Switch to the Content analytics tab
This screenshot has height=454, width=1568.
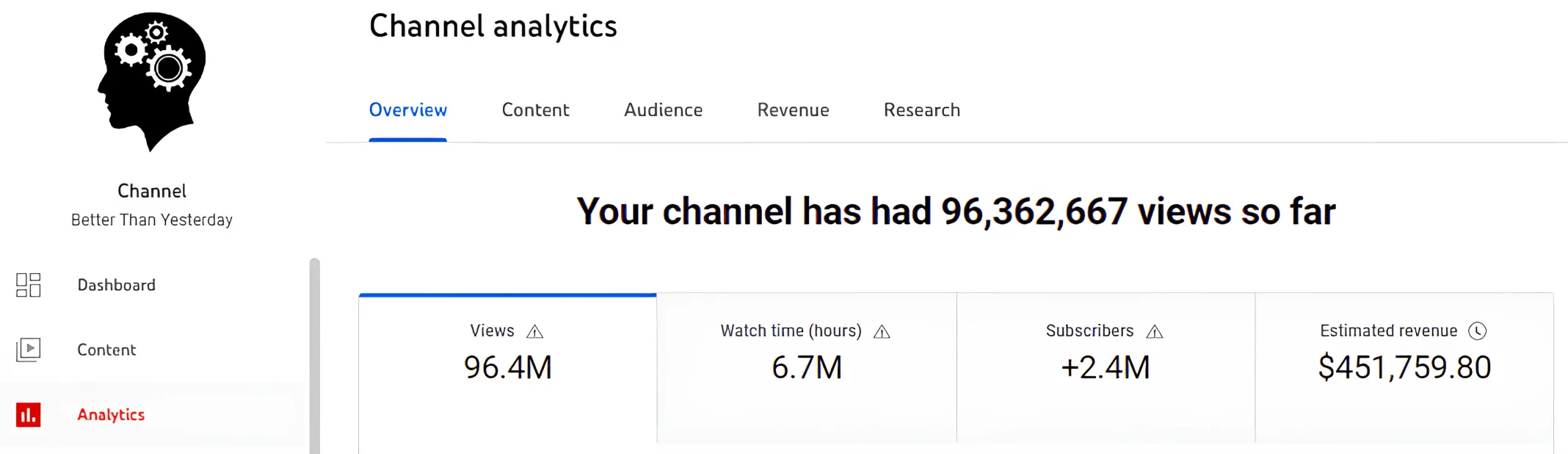535,110
